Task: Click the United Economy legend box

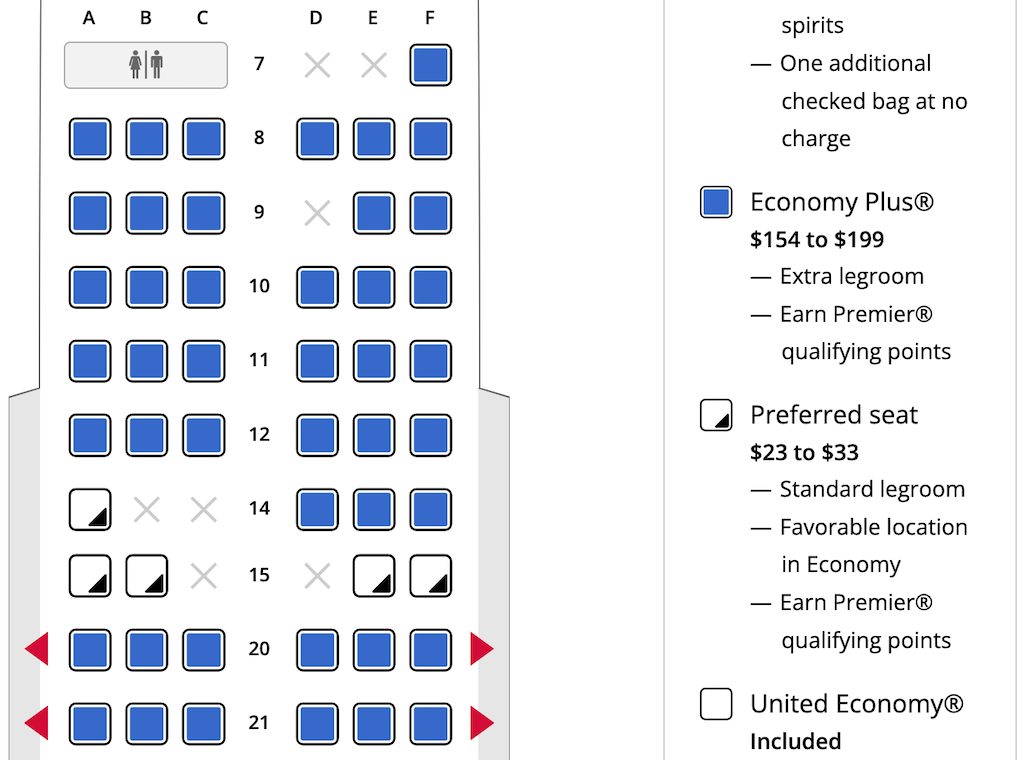Action: 716,704
